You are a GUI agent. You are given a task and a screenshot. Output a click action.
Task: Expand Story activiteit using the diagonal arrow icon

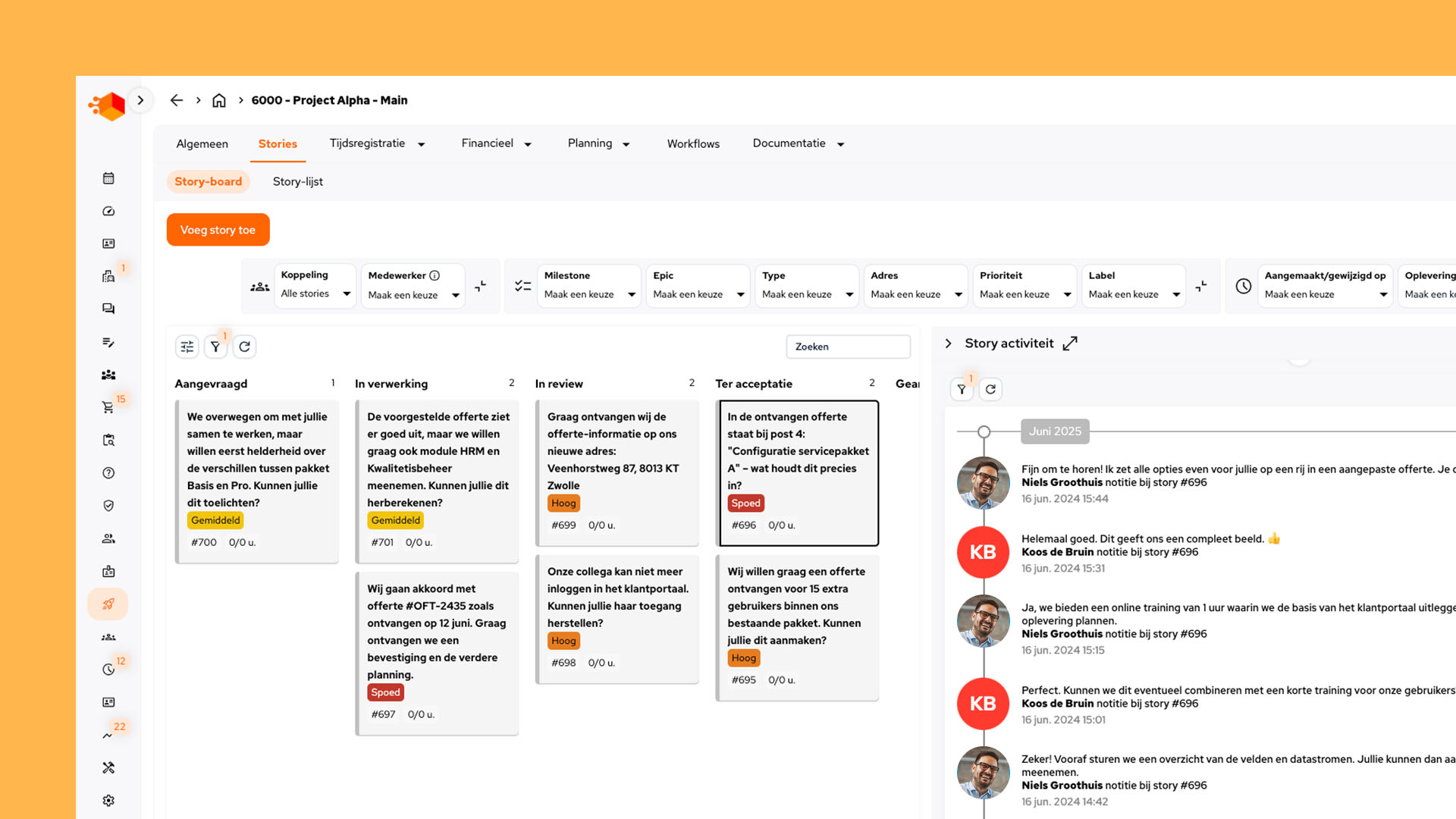point(1070,343)
